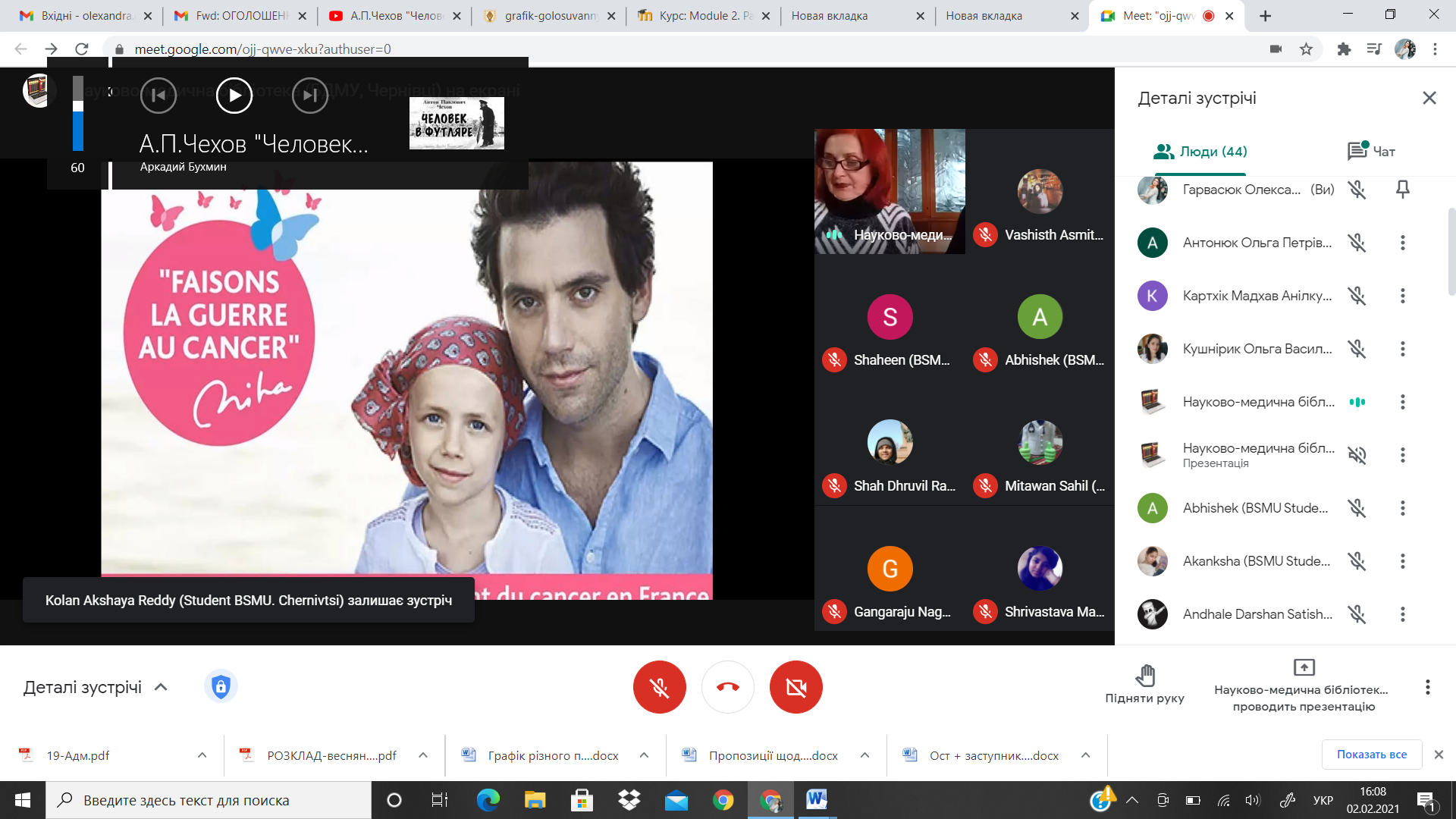Bookmark this page with the star icon
This screenshot has width=1456, height=819.
[1306, 49]
